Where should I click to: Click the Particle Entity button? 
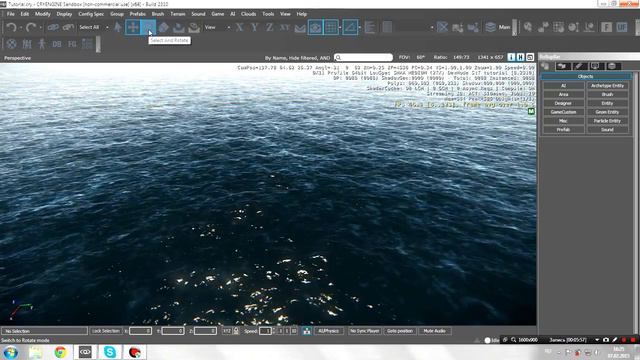(607, 121)
